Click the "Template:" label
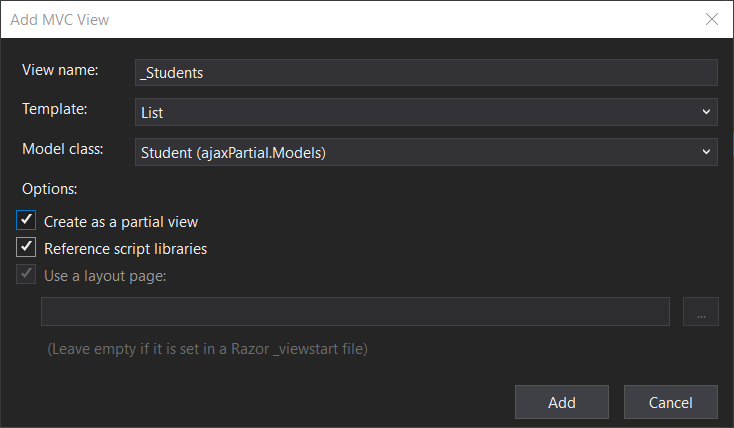 [55, 110]
